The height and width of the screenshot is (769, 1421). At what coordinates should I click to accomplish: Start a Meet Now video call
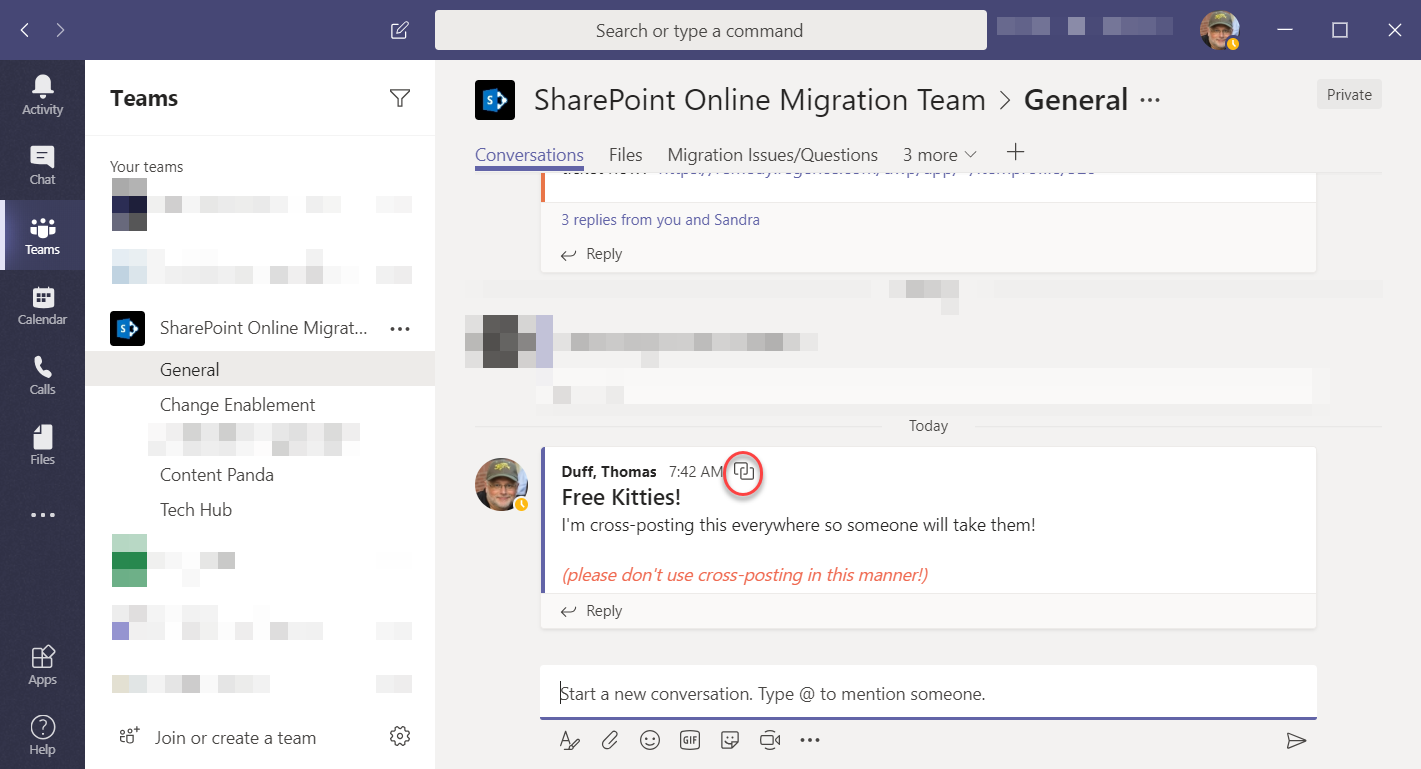[770, 740]
